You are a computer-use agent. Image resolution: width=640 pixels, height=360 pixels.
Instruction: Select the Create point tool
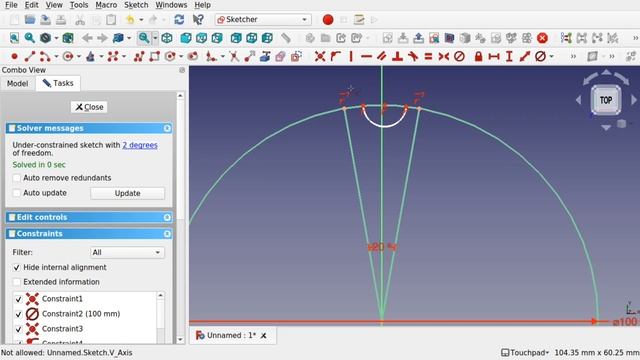(14, 56)
